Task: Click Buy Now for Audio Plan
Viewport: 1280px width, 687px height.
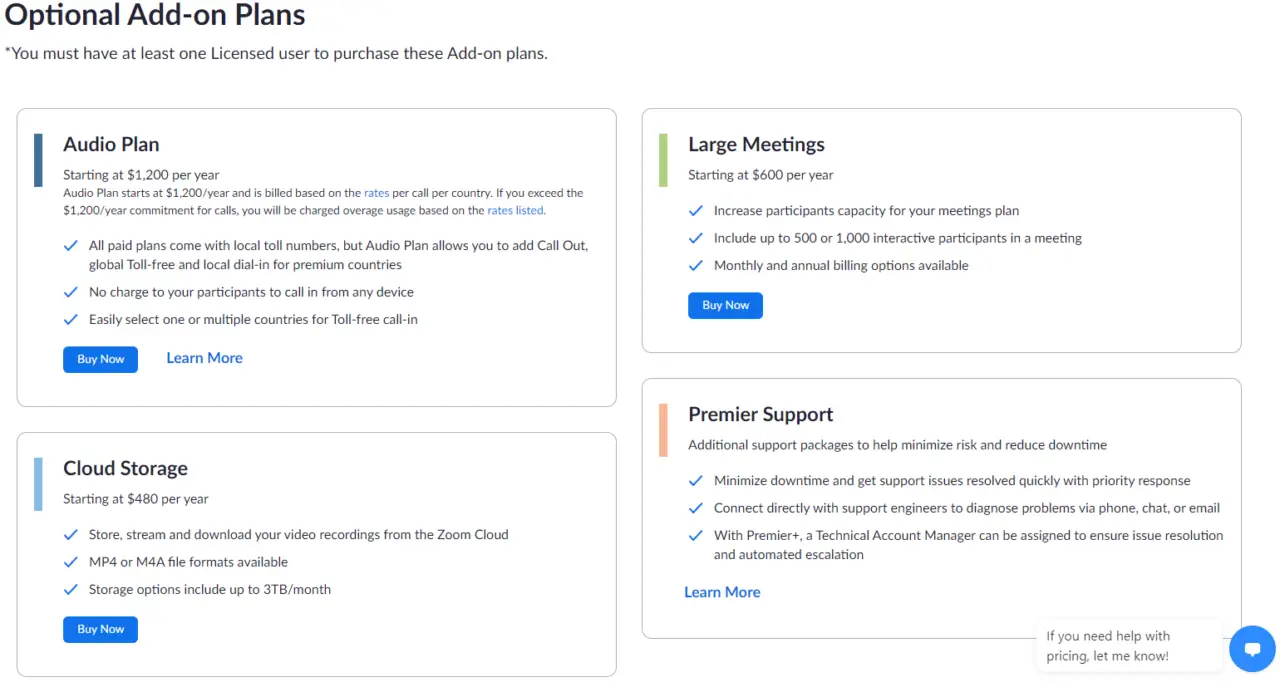Action: [x=100, y=359]
